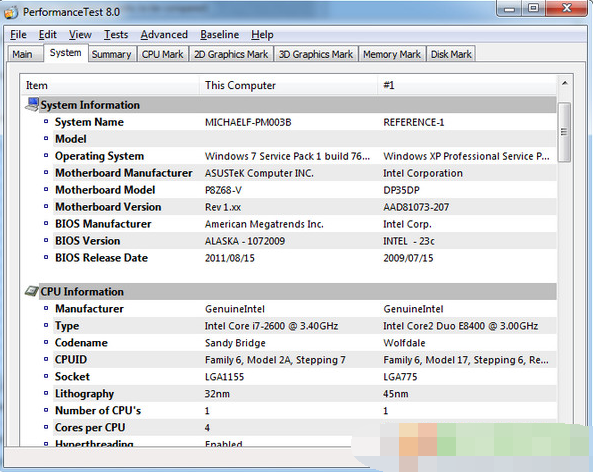Click the DP35DP motherboard model value

pos(401,190)
